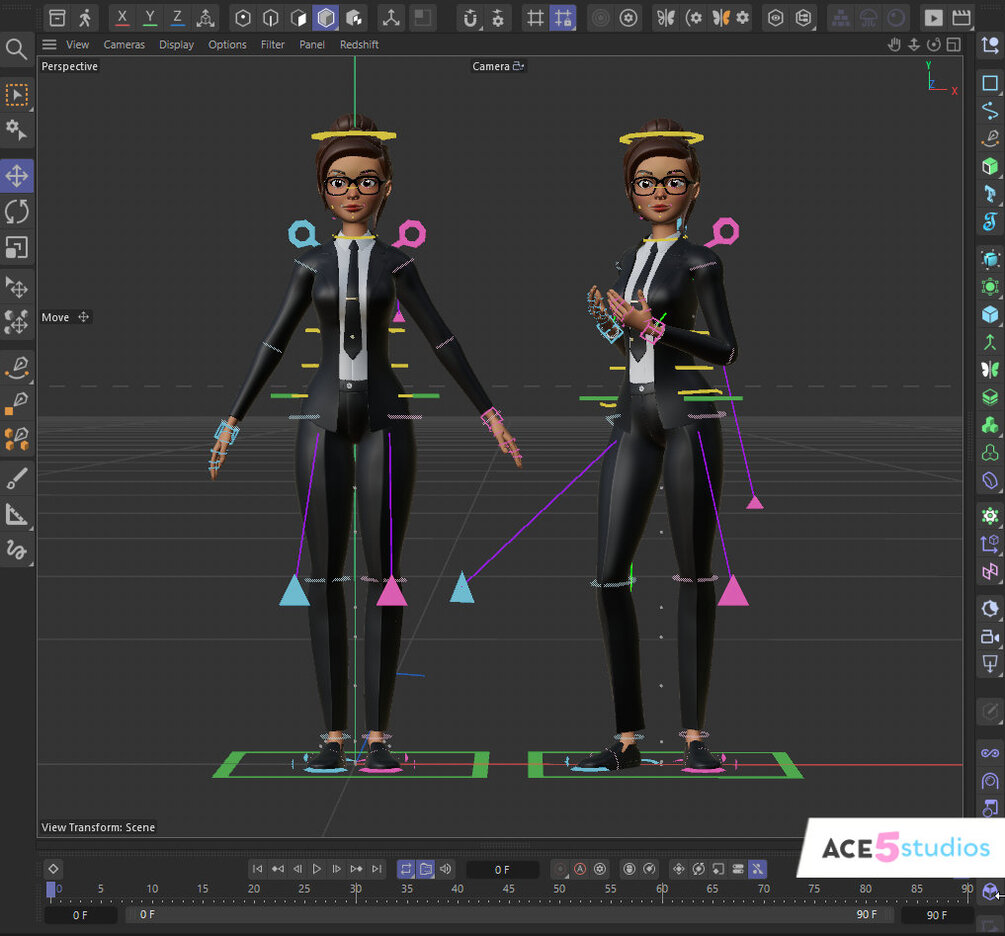Open the Filter menu

(x=272, y=44)
